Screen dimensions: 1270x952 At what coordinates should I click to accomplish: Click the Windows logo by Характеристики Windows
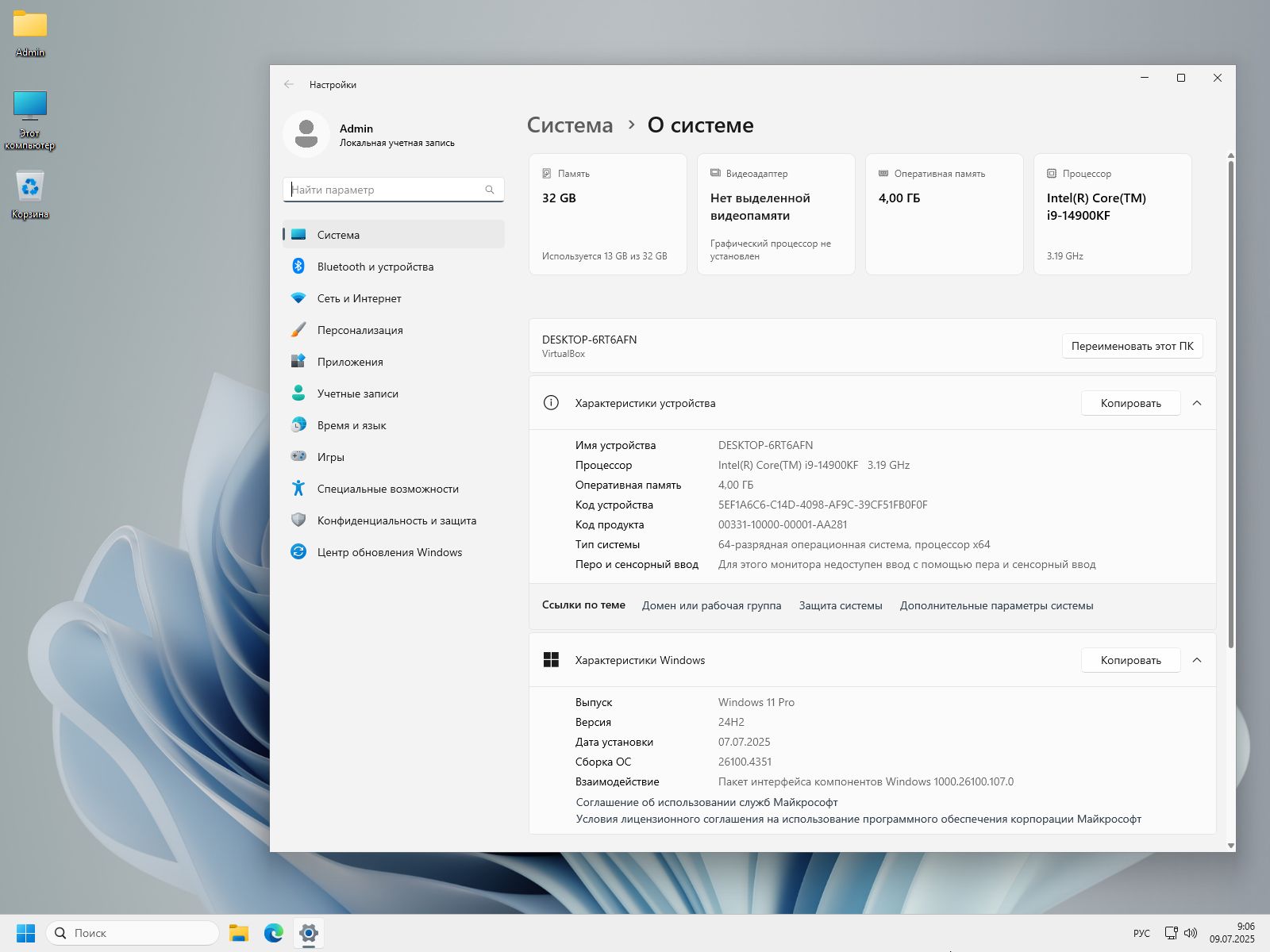[x=551, y=660]
